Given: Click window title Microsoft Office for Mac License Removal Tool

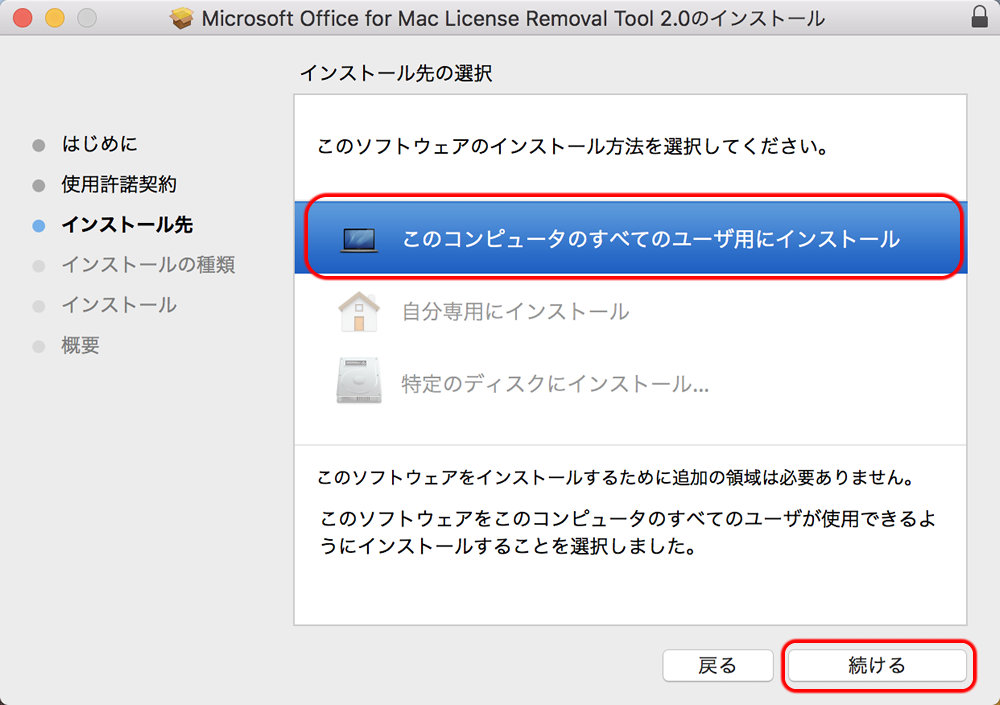Looking at the screenshot, I should (513, 19).
